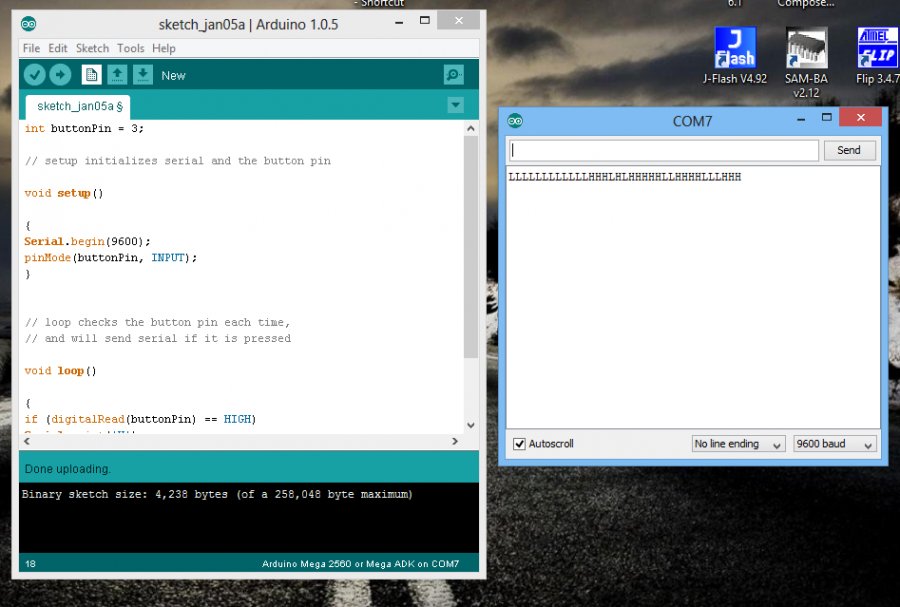900x607 pixels.
Task: Create a new sketch with the New icon
Action: (91, 75)
